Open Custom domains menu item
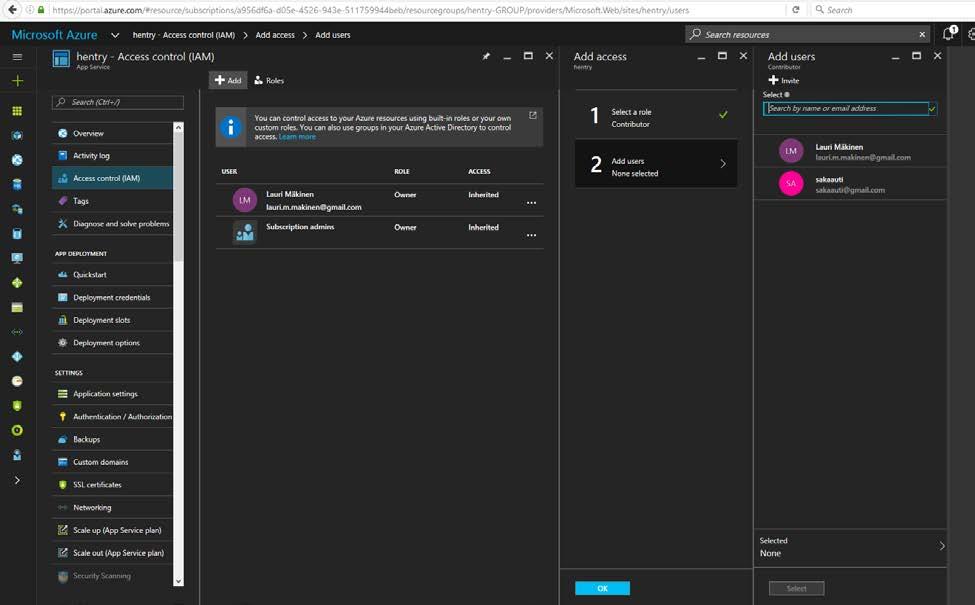975x605 pixels. (113, 462)
